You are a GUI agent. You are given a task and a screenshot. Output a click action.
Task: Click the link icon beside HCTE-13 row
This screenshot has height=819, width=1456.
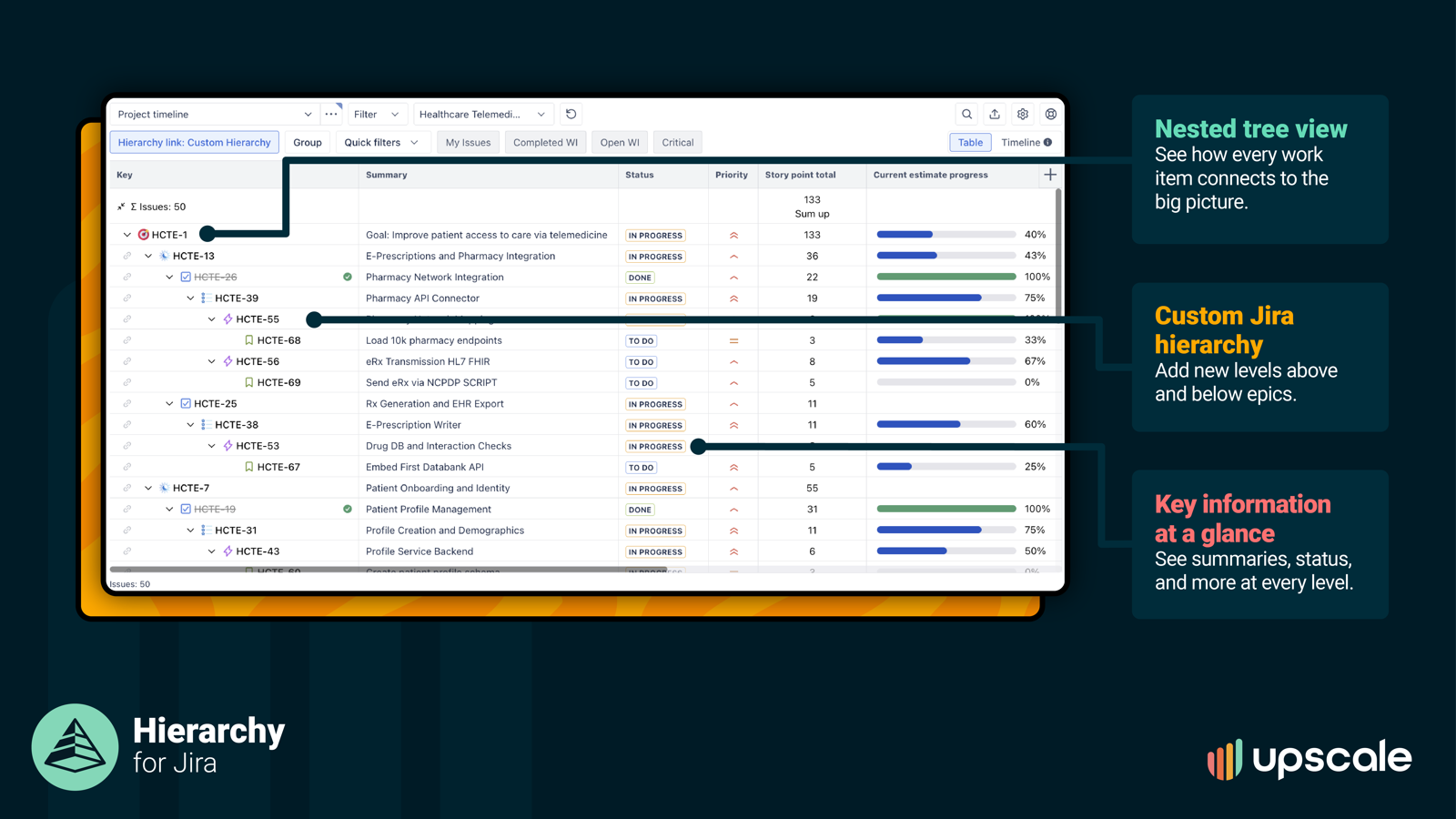(x=126, y=256)
